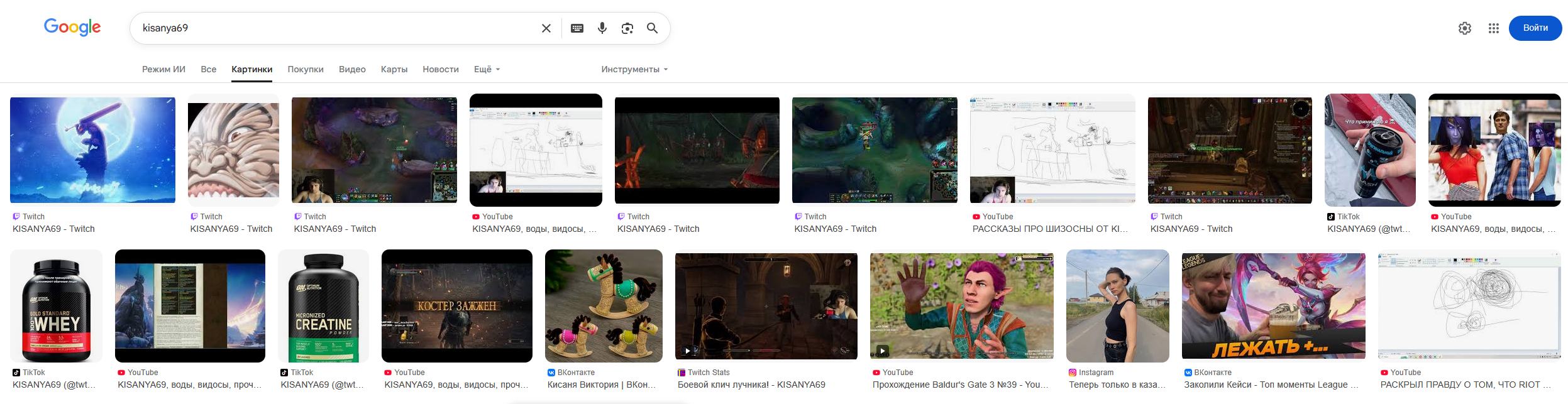Open the distracted boyfriend meme thumbnail
Image resolution: width=1568 pixels, height=404 pixels.
pyautogui.click(x=1494, y=150)
